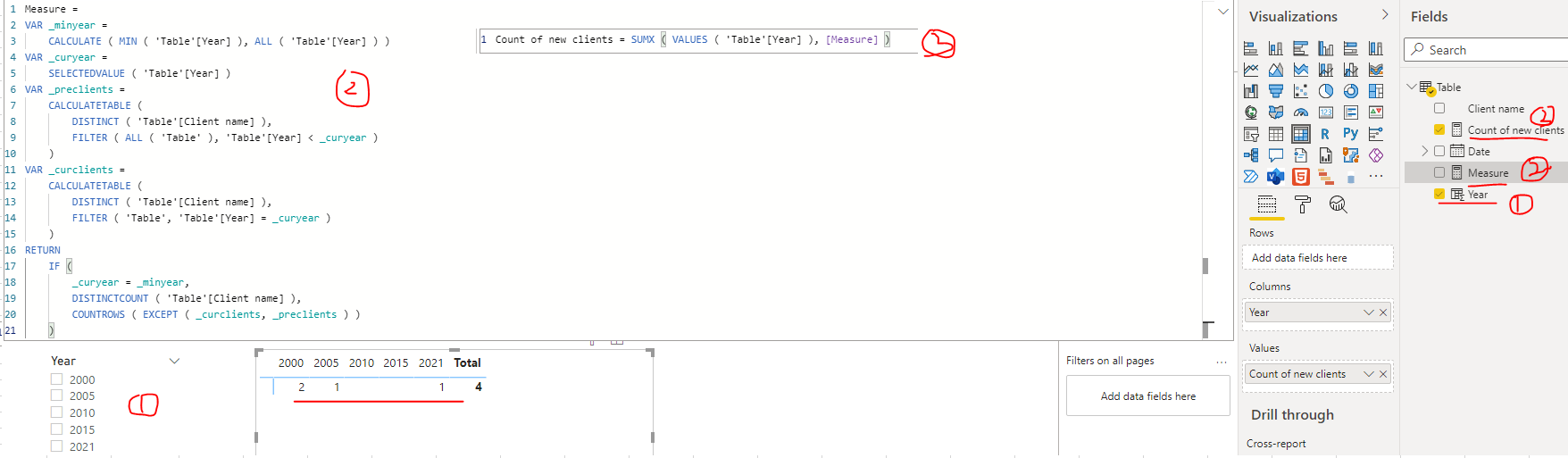The width and height of the screenshot is (1568, 458).
Task: Focus the Fields Search box
Action: click(1487, 50)
